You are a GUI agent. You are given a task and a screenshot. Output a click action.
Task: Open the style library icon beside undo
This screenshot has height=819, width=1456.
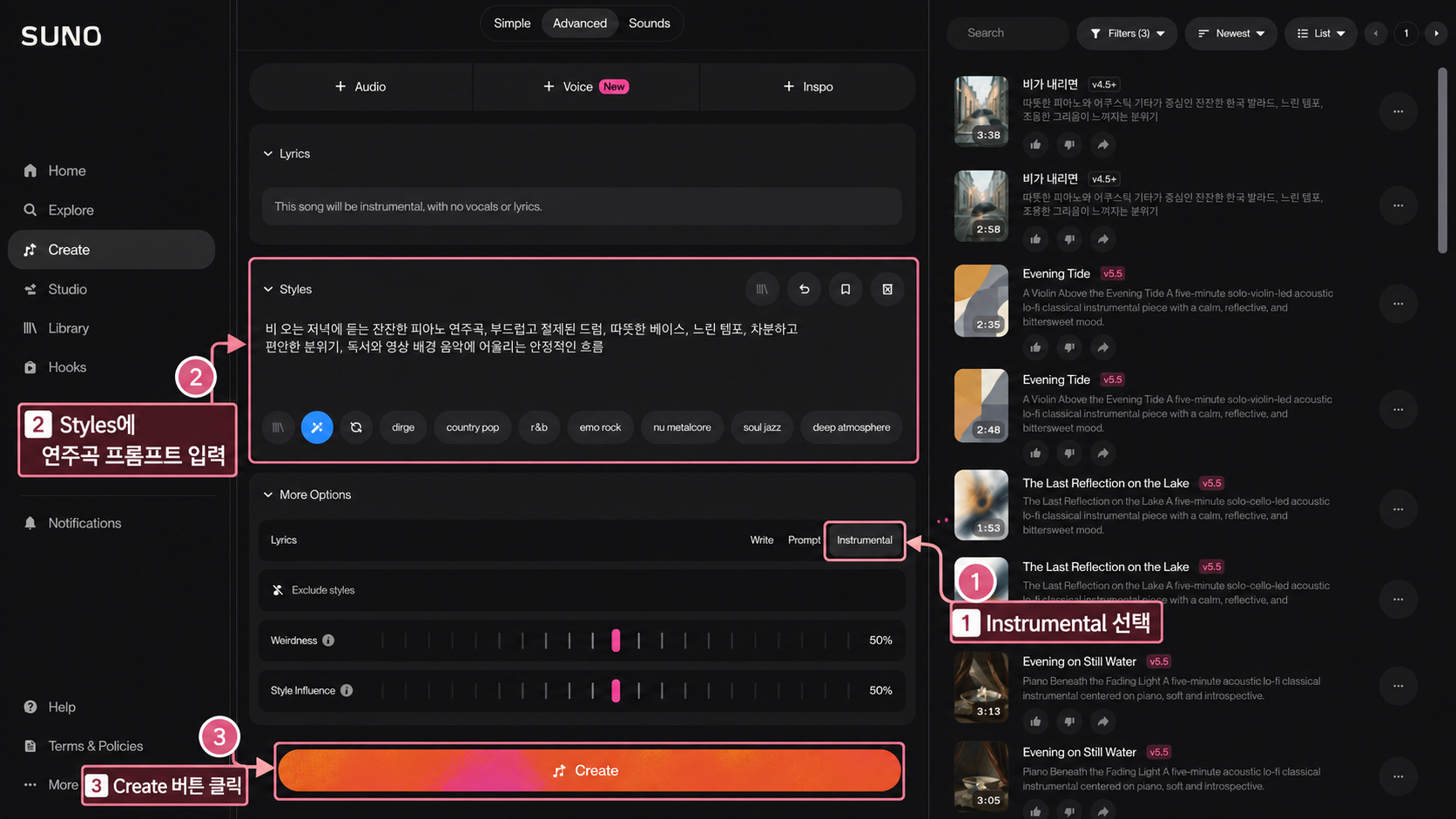762,289
